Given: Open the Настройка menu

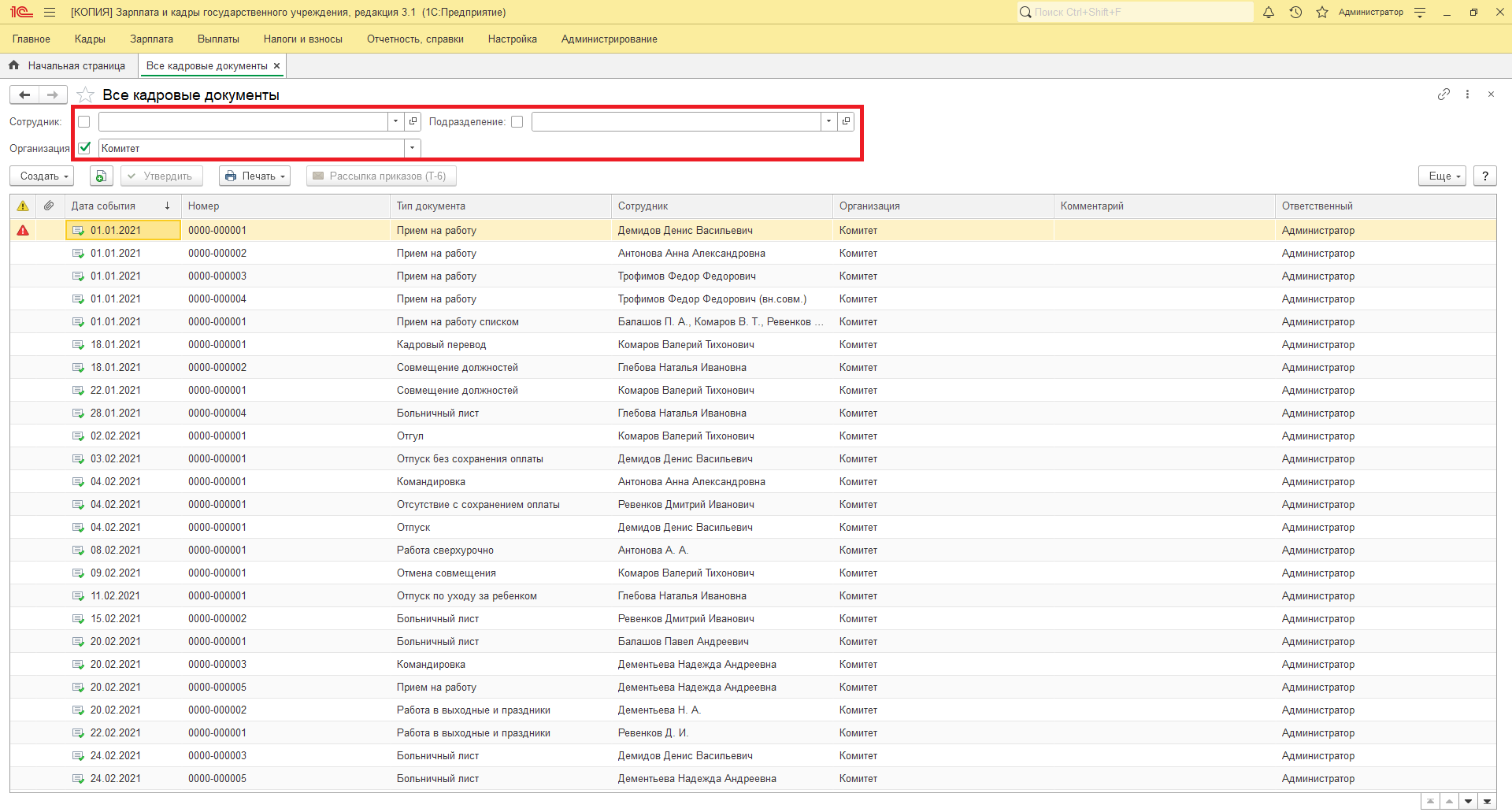Looking at the screenshot, I should click(x=513, y=39).
